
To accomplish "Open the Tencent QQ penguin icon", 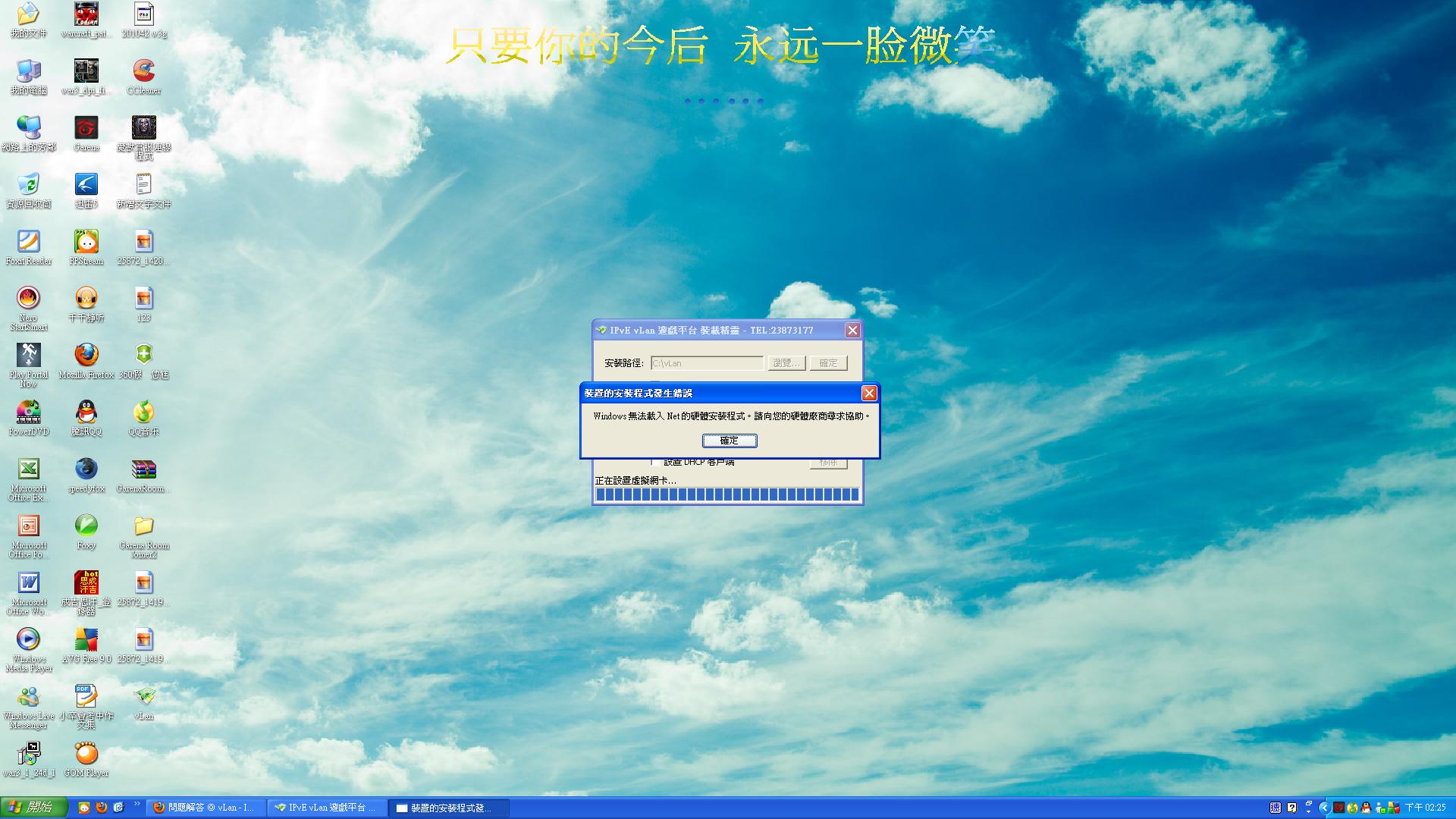I will click(86, 412).
